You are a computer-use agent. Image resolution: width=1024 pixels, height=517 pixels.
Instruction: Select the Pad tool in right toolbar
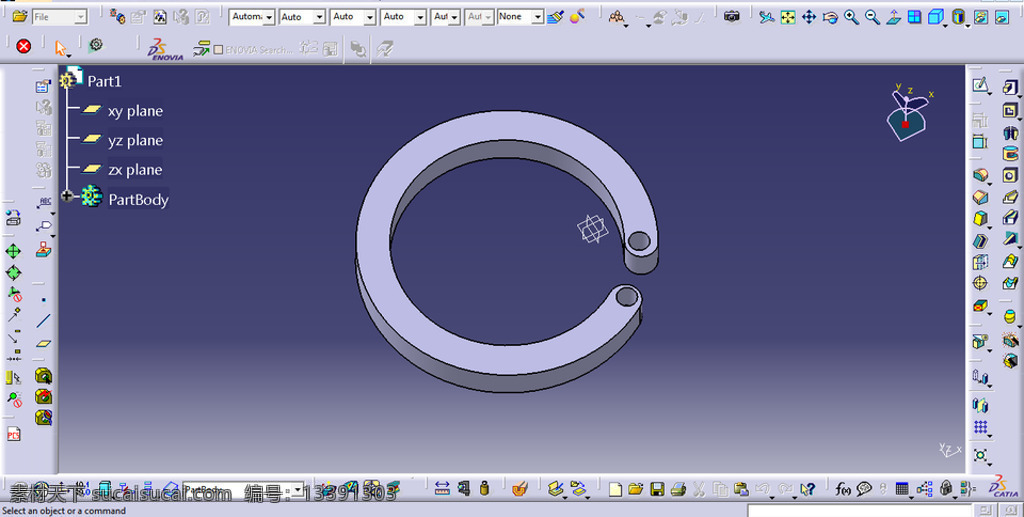pyautogui.click(x=1010, y=87)
